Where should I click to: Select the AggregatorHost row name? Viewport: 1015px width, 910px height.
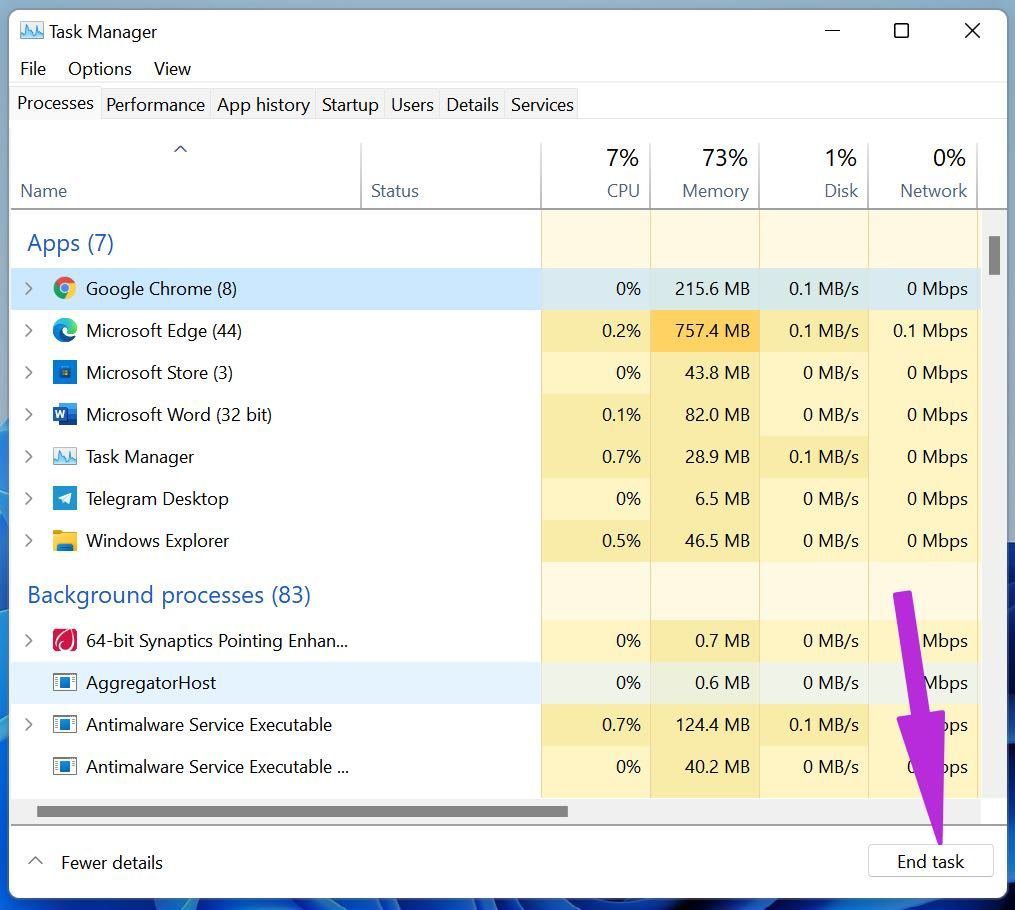tap(151, 683)
